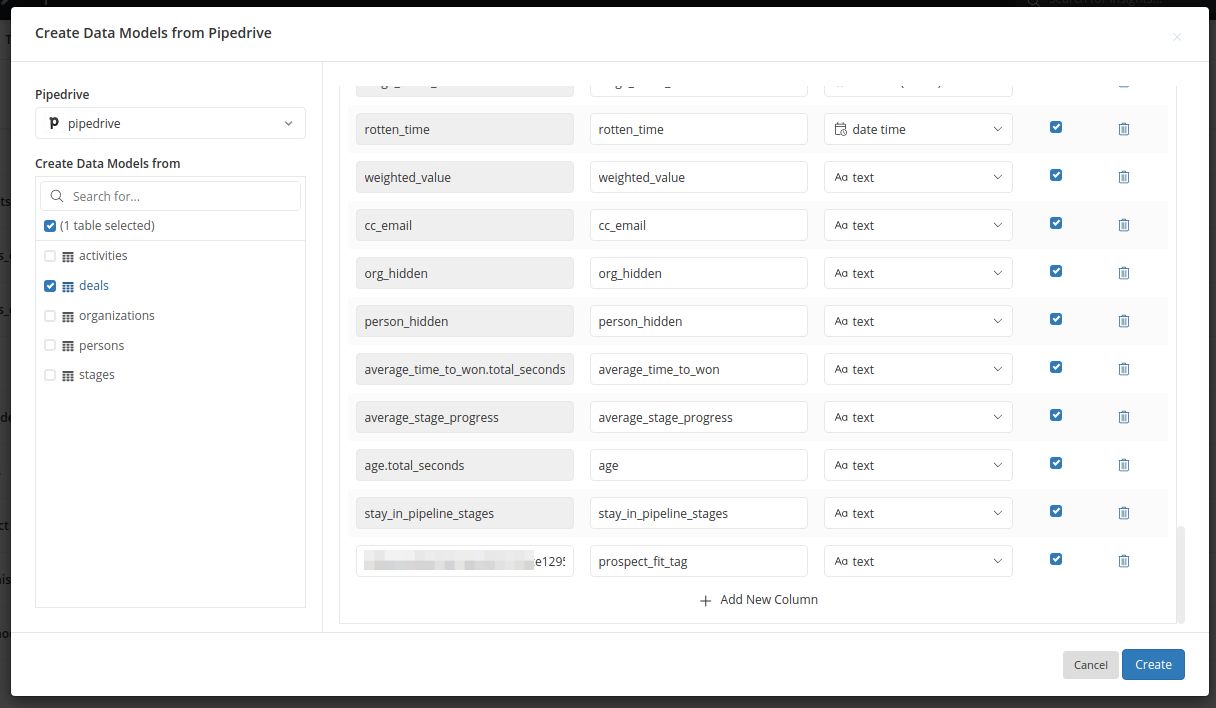Open the age column type dropdown

pos(918,465)
